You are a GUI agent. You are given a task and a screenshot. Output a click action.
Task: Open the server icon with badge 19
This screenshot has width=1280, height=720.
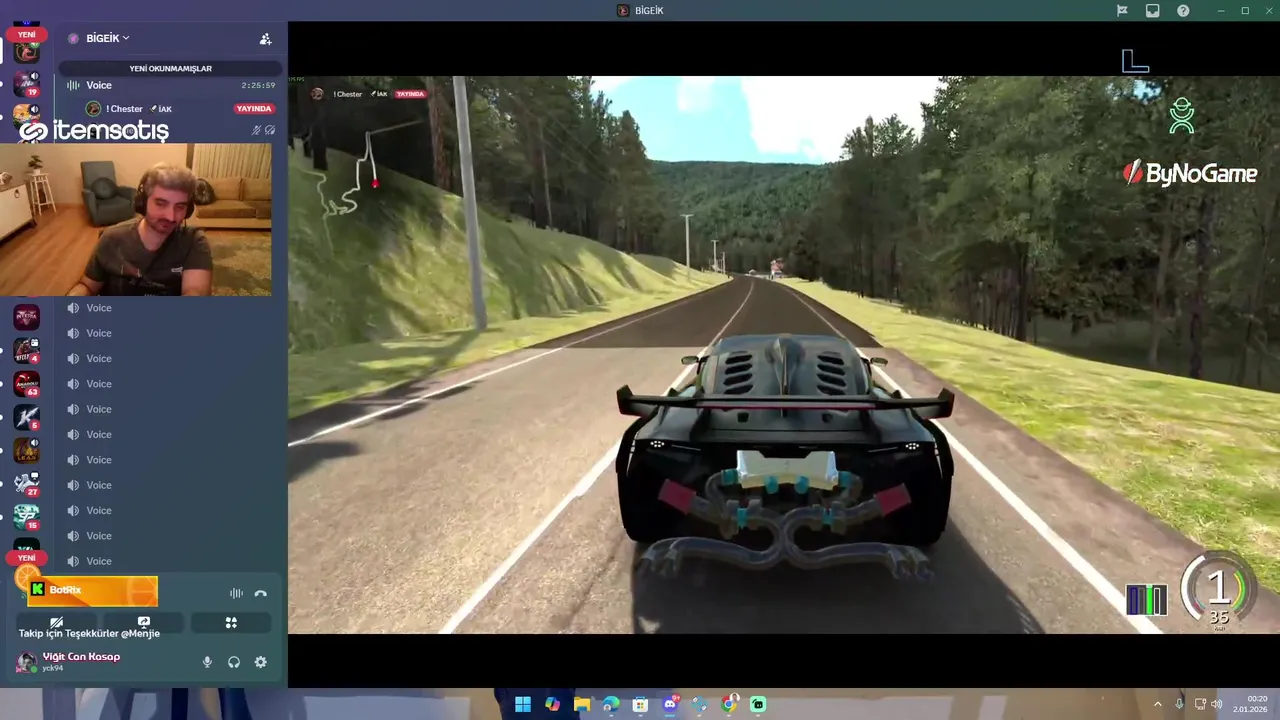click(26, 83)
